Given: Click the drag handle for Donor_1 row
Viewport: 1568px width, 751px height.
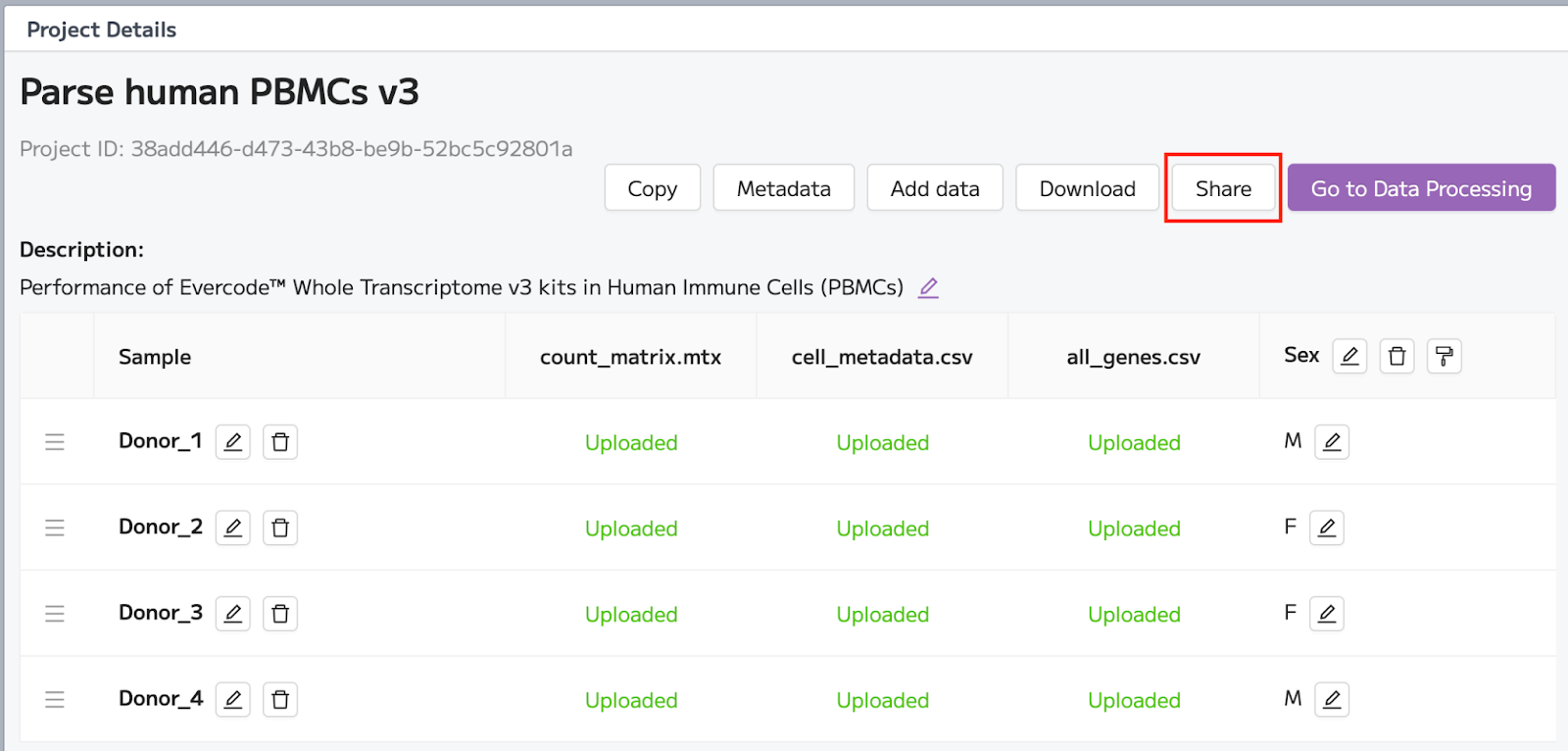Looking at the screenshot, I should pyautogui.click(x=55, y=442).
